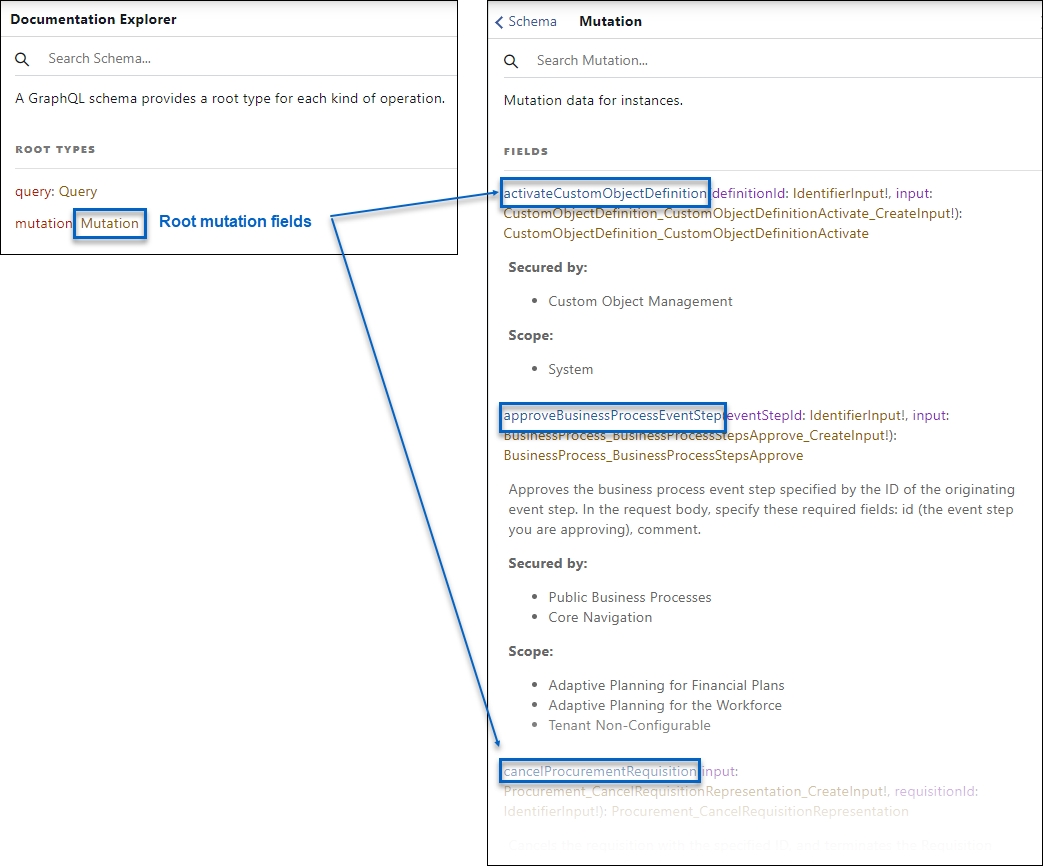The height and width of the screenshot is (866, 1043).
Task: Click the 'Mutation' panel title
Action: [610, 21]
